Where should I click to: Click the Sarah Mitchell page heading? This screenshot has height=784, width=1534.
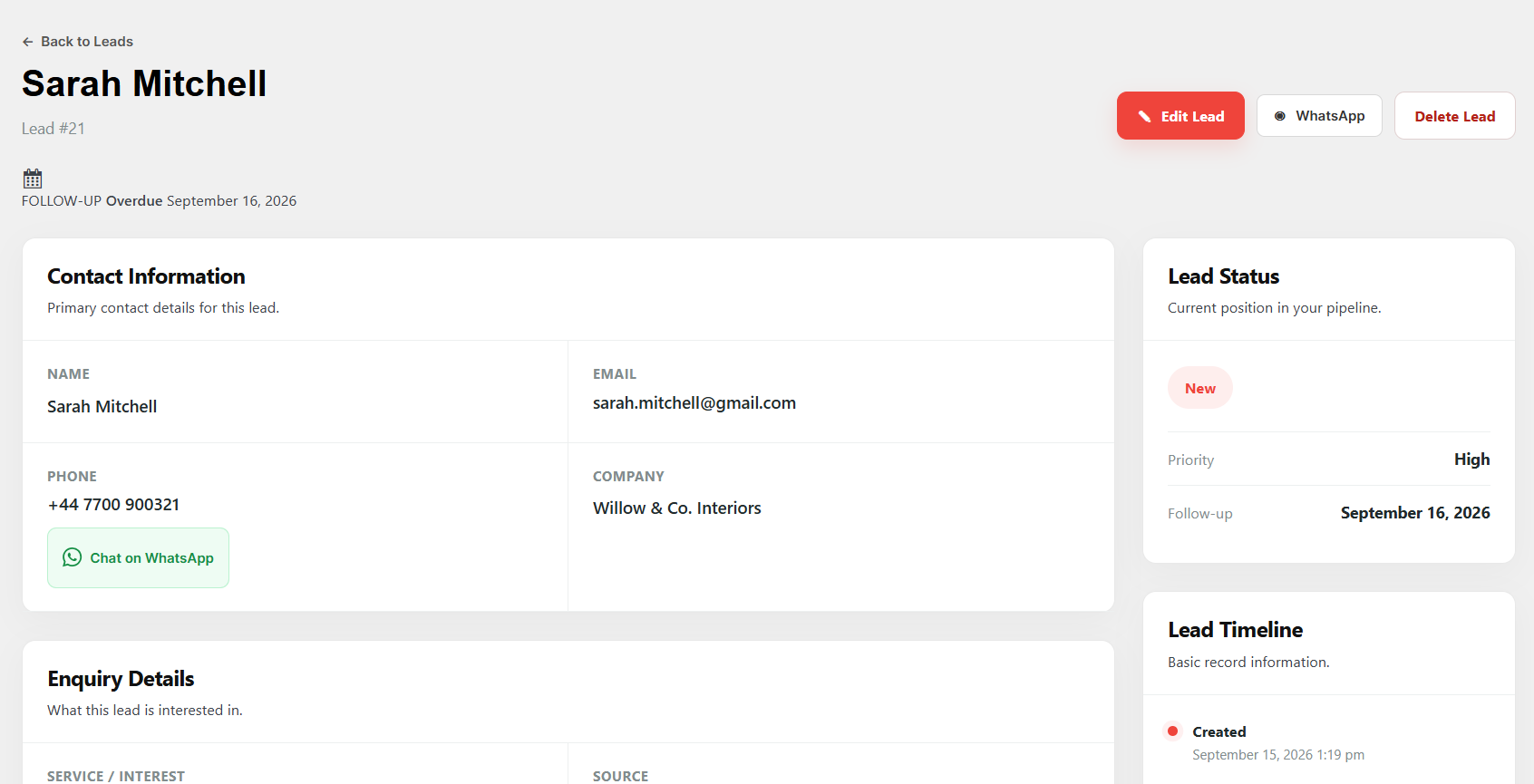pyautogui.click(x=144, y=83)
